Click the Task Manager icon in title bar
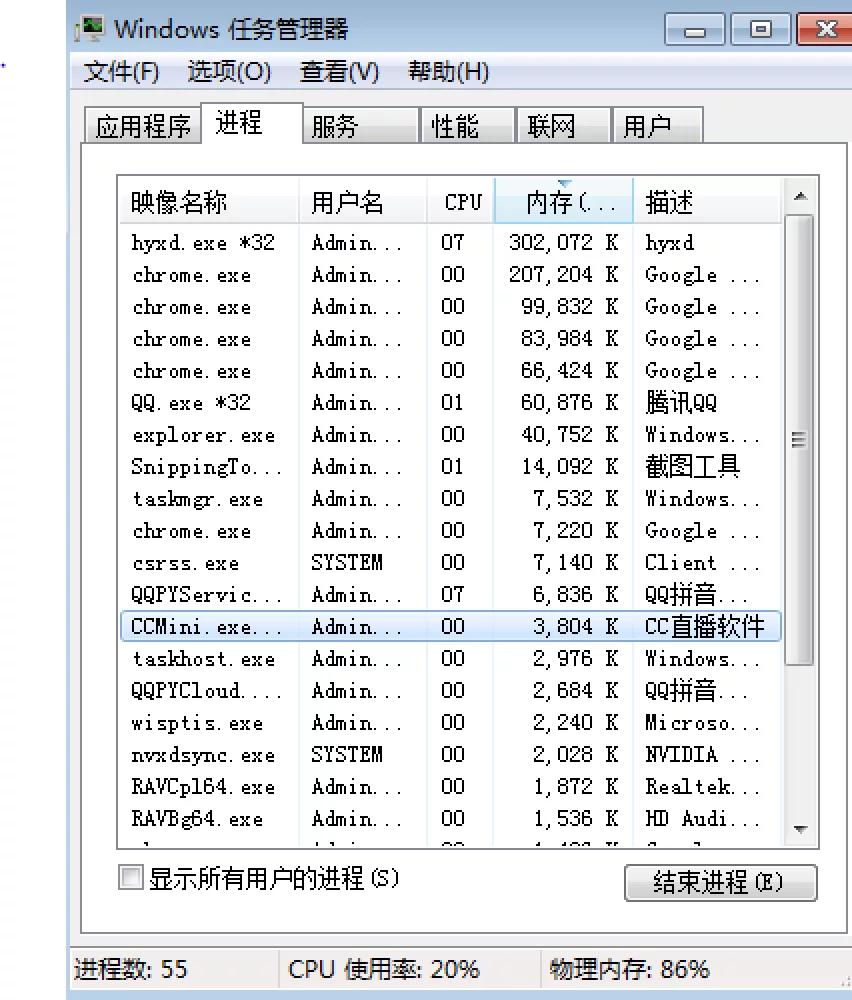Viewport: 852px width, 1000px height. click(93, 28)
